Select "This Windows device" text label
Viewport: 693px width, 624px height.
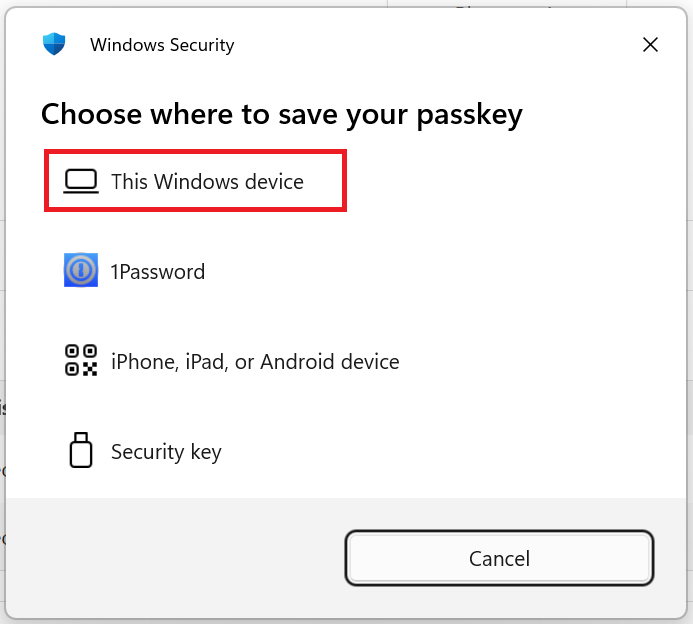point(207,182)
